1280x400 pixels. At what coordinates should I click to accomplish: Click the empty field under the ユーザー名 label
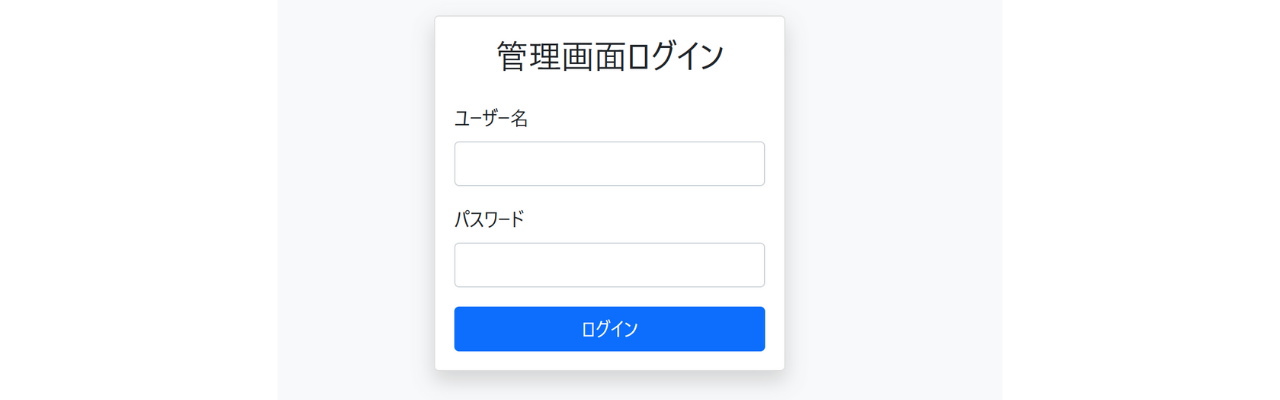tap(609, 163)
